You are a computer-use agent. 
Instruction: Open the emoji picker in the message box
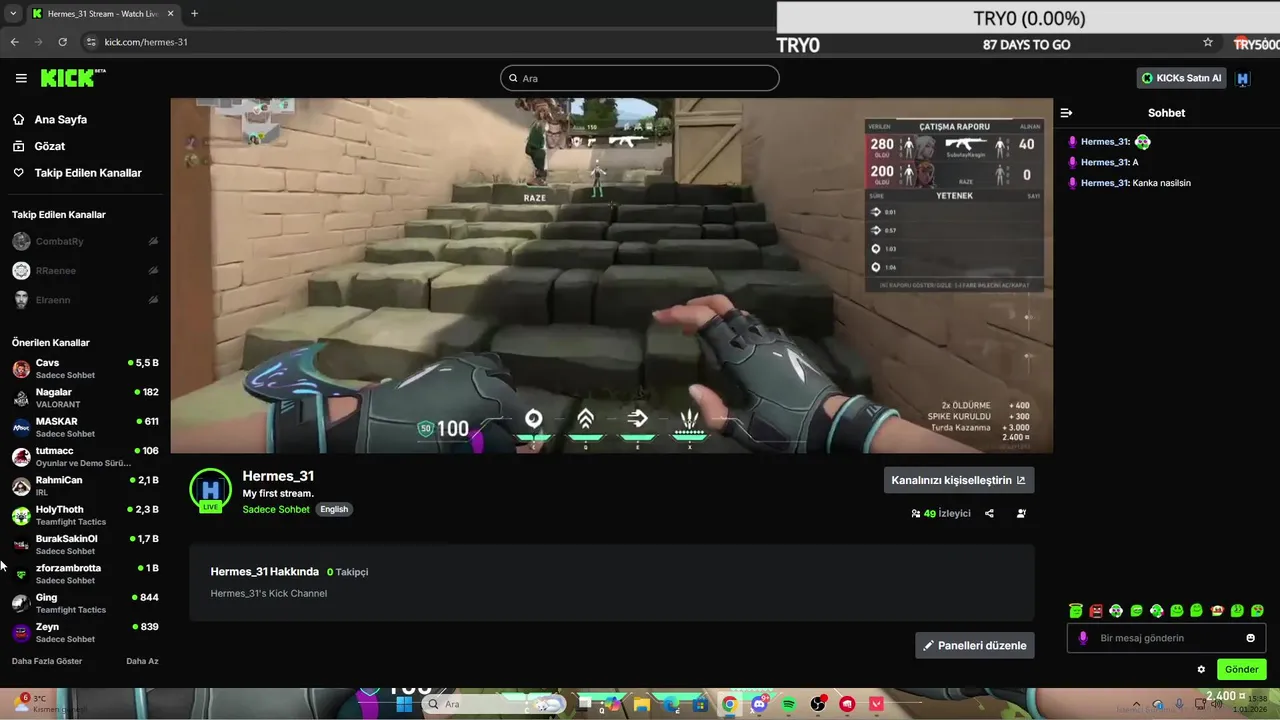[x=1250, y=638]
